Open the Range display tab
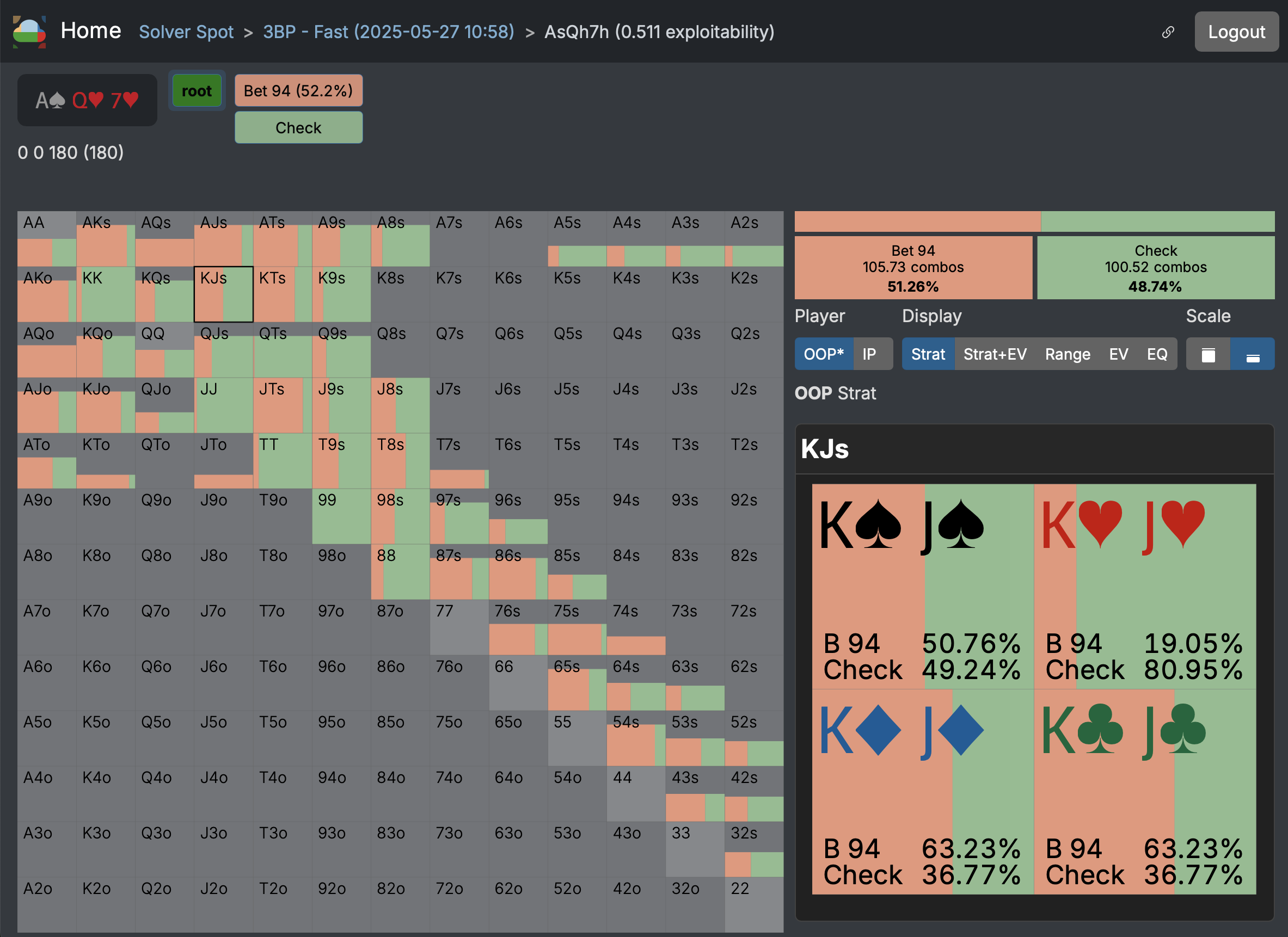Screen dimensions: 1288x937 [1067, 355]
